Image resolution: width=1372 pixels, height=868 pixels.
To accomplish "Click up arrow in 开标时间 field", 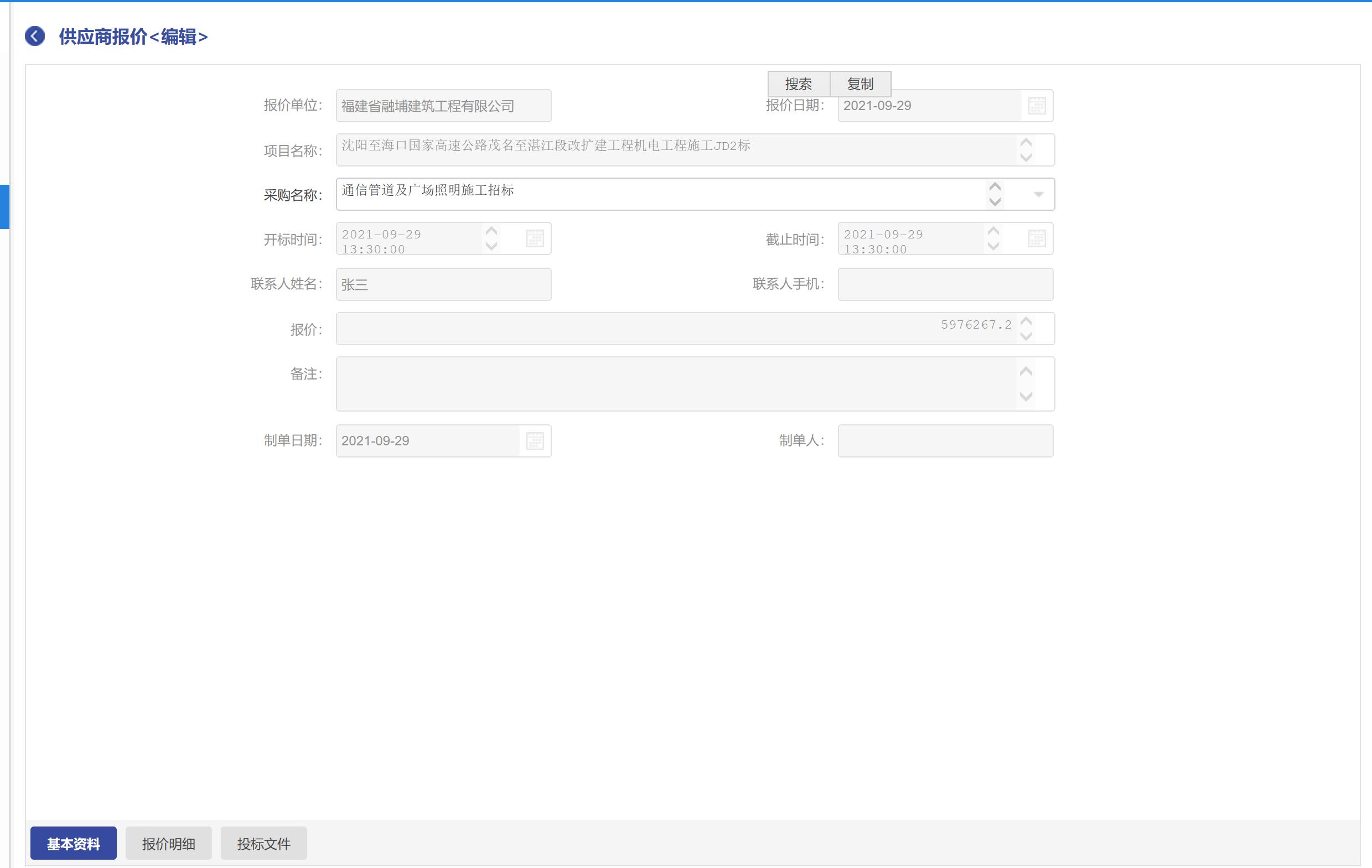I will click(491, 231).
